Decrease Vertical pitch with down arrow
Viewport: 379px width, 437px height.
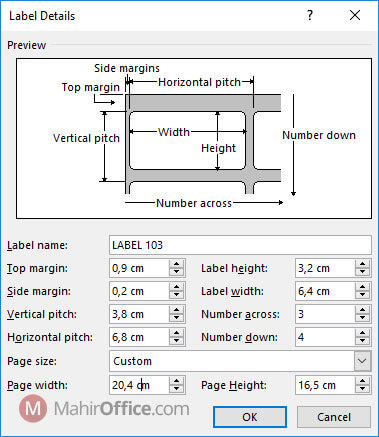pos(176,318)
